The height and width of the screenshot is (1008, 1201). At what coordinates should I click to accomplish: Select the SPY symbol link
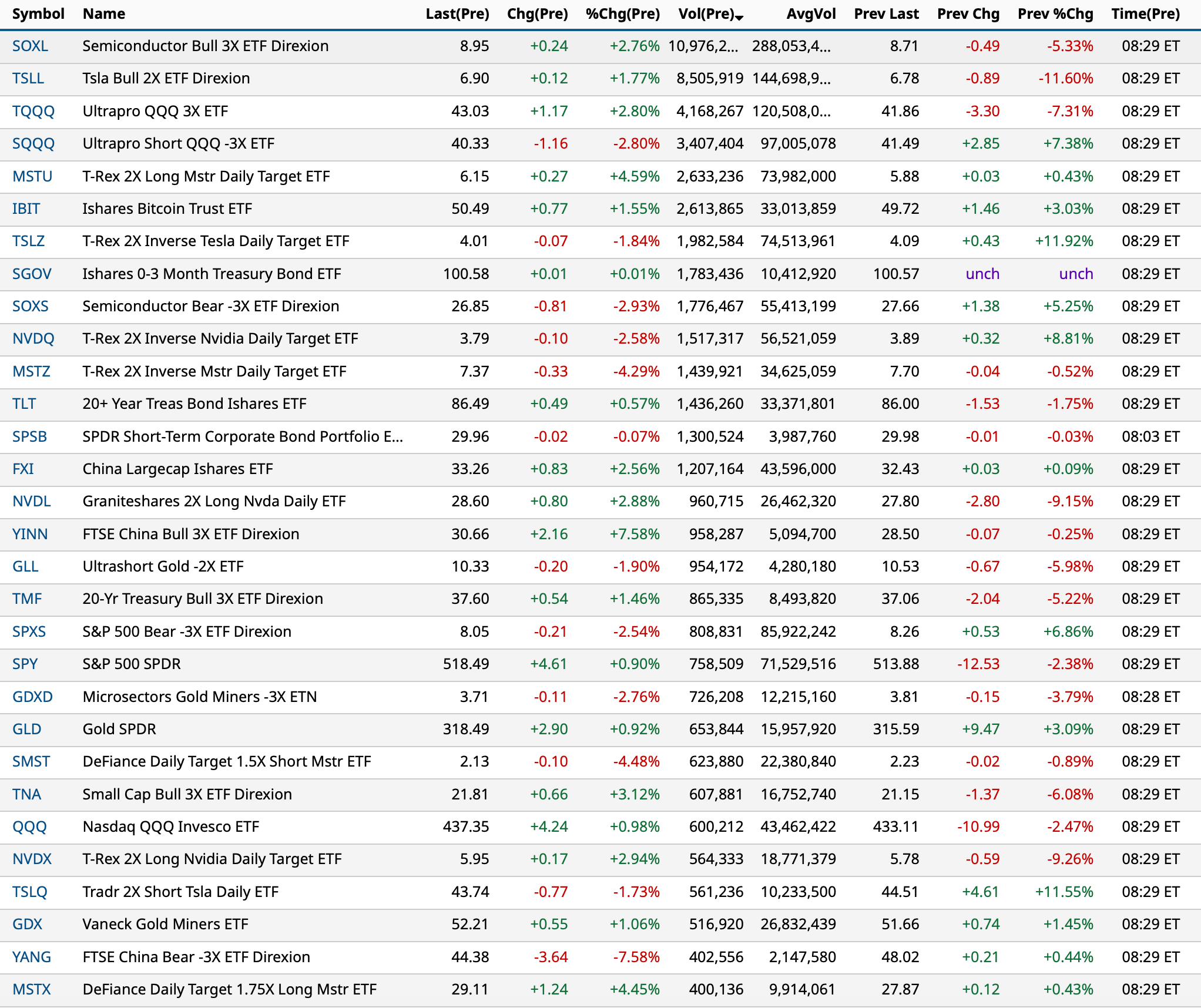25,664
